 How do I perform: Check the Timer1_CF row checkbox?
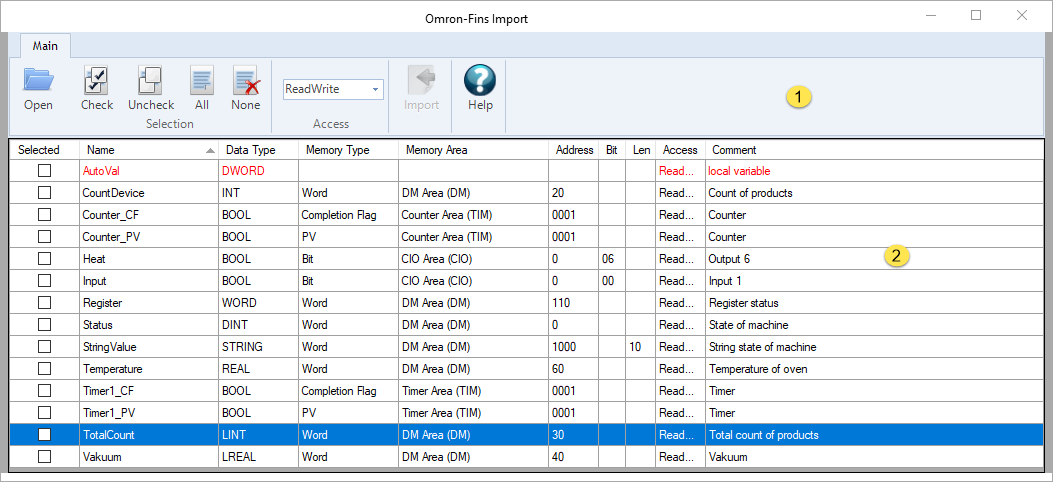click(44, 391)
